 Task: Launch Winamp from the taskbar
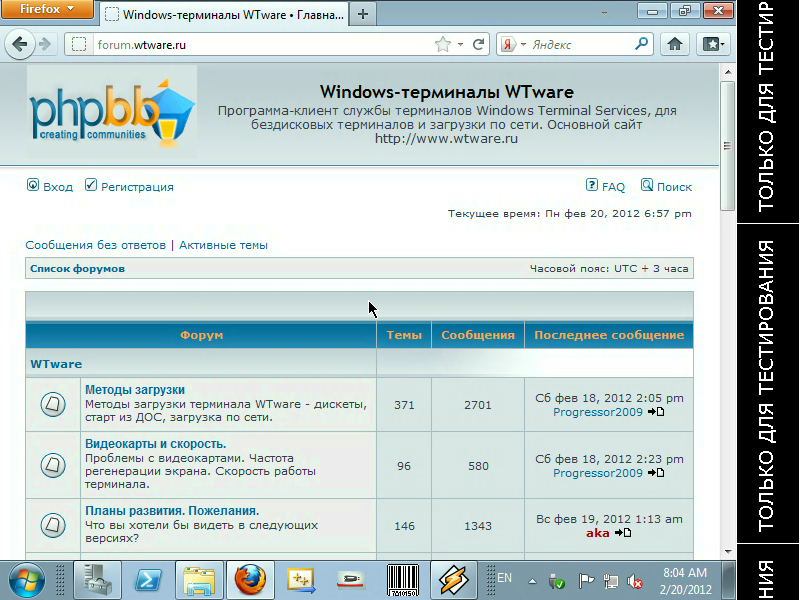[453, 579]
